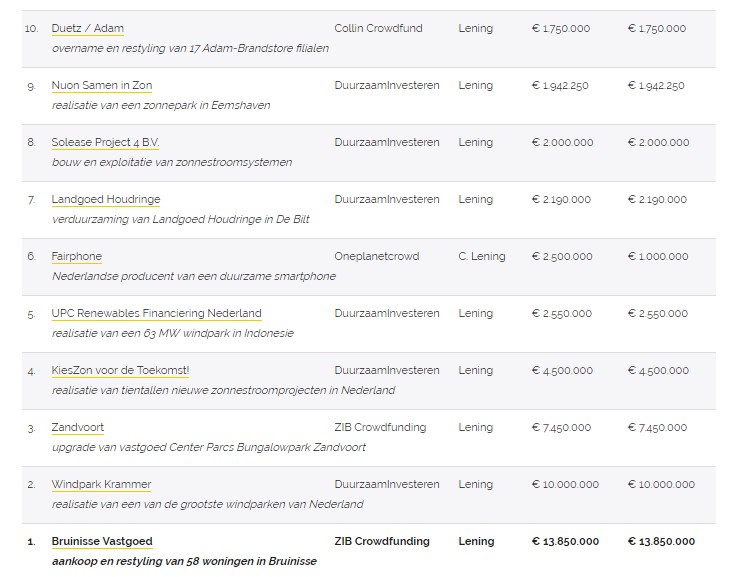Click the Solease Project 4 B.V. link
Viewport: 737px width, 577px height.
click(105, 143)
